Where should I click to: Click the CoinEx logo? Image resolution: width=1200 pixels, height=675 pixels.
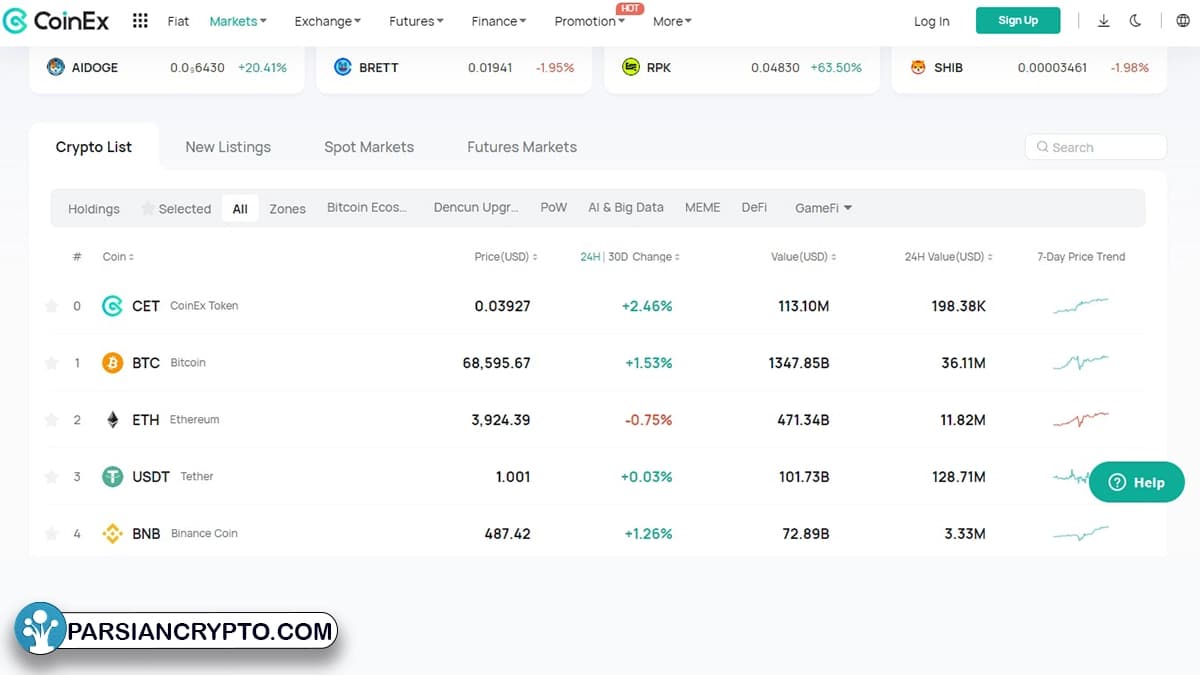pyautogui.click(x=56, y=21)
